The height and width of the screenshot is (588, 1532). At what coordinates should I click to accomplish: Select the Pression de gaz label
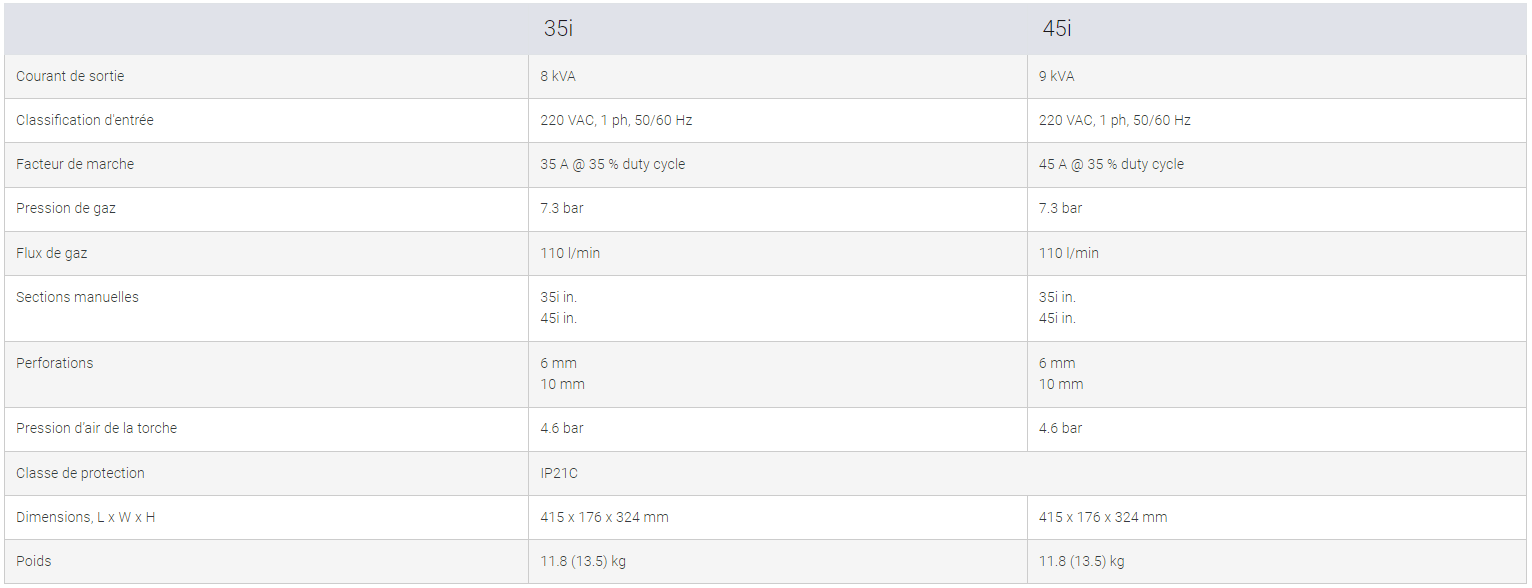point(66,208)
